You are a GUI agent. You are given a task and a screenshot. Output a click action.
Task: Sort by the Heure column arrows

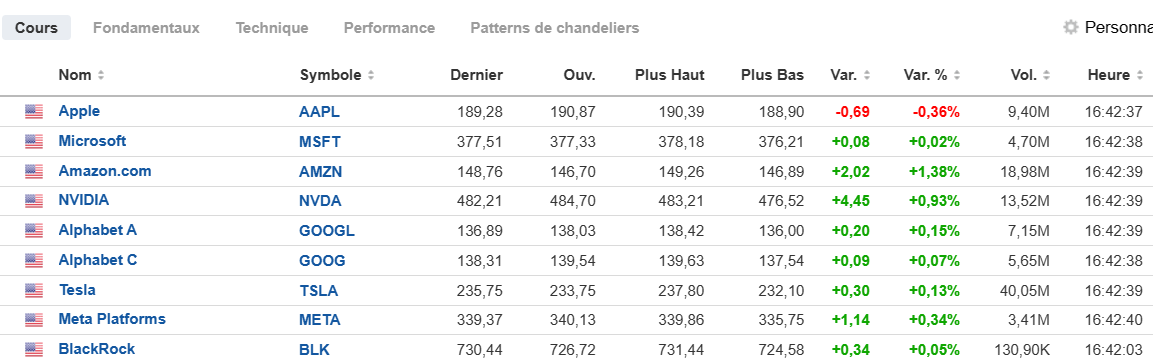(x=1140, y=75)
